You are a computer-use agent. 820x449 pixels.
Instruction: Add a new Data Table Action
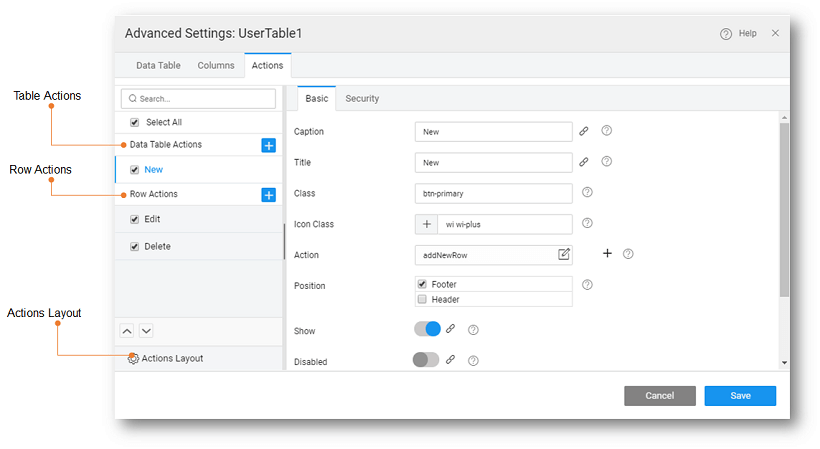tap(268, 145)
